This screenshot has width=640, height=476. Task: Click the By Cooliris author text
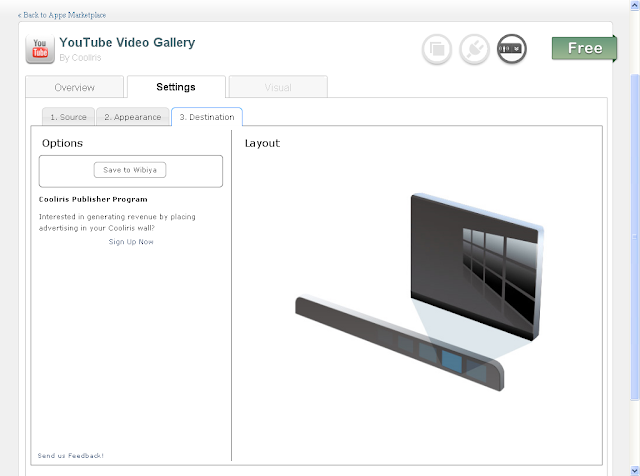pyautogui.click(x=80, y=58)
